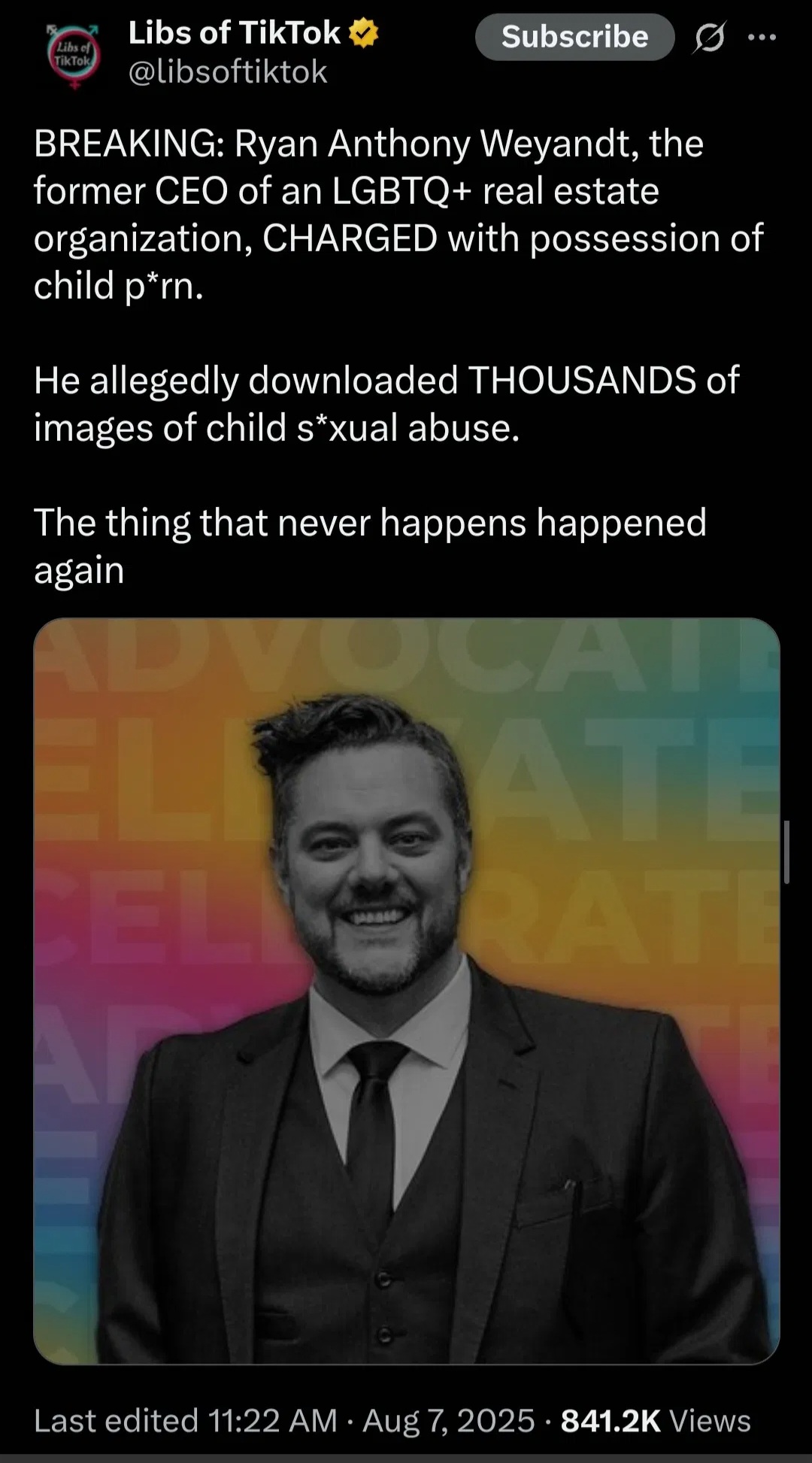The image size is (812, 1463).
Task: Open the 841.2K Views count
Action: point(656,1421)
